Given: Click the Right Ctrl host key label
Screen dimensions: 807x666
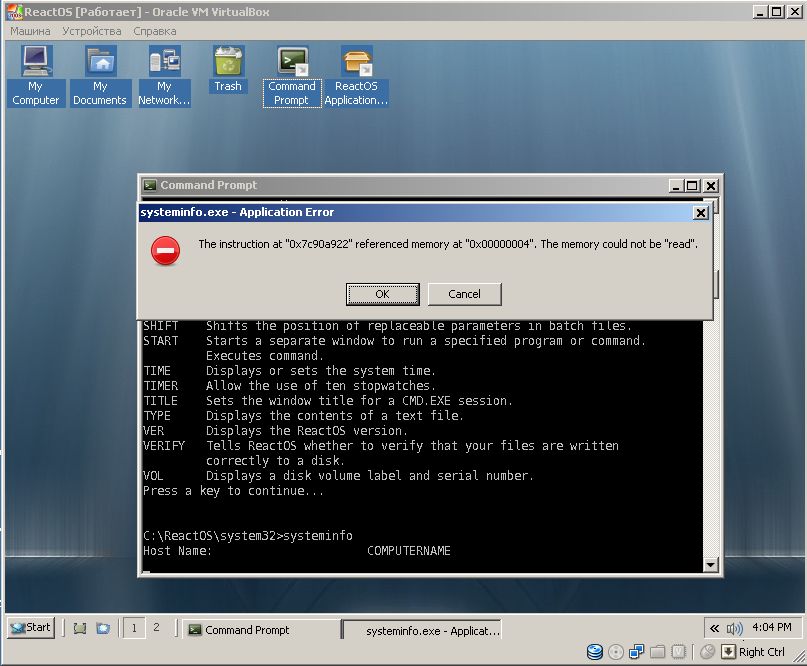Looking at the screenshot, I should [762, 652].
